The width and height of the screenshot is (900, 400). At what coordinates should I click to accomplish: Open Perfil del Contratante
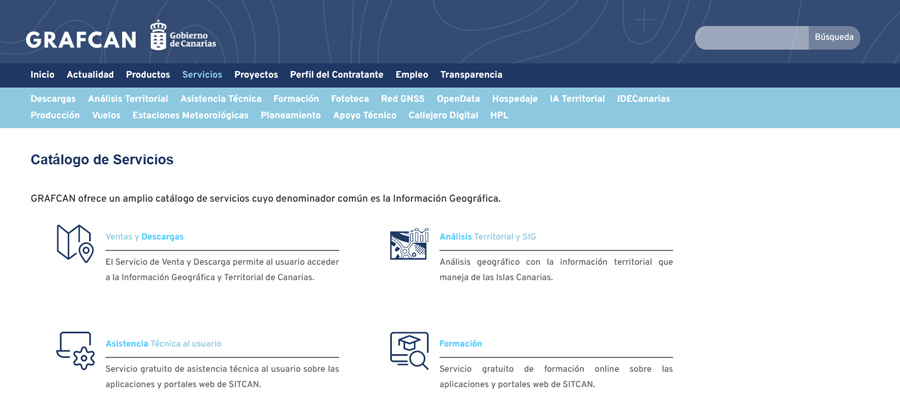pyautogui.click(x=336, y=75)
